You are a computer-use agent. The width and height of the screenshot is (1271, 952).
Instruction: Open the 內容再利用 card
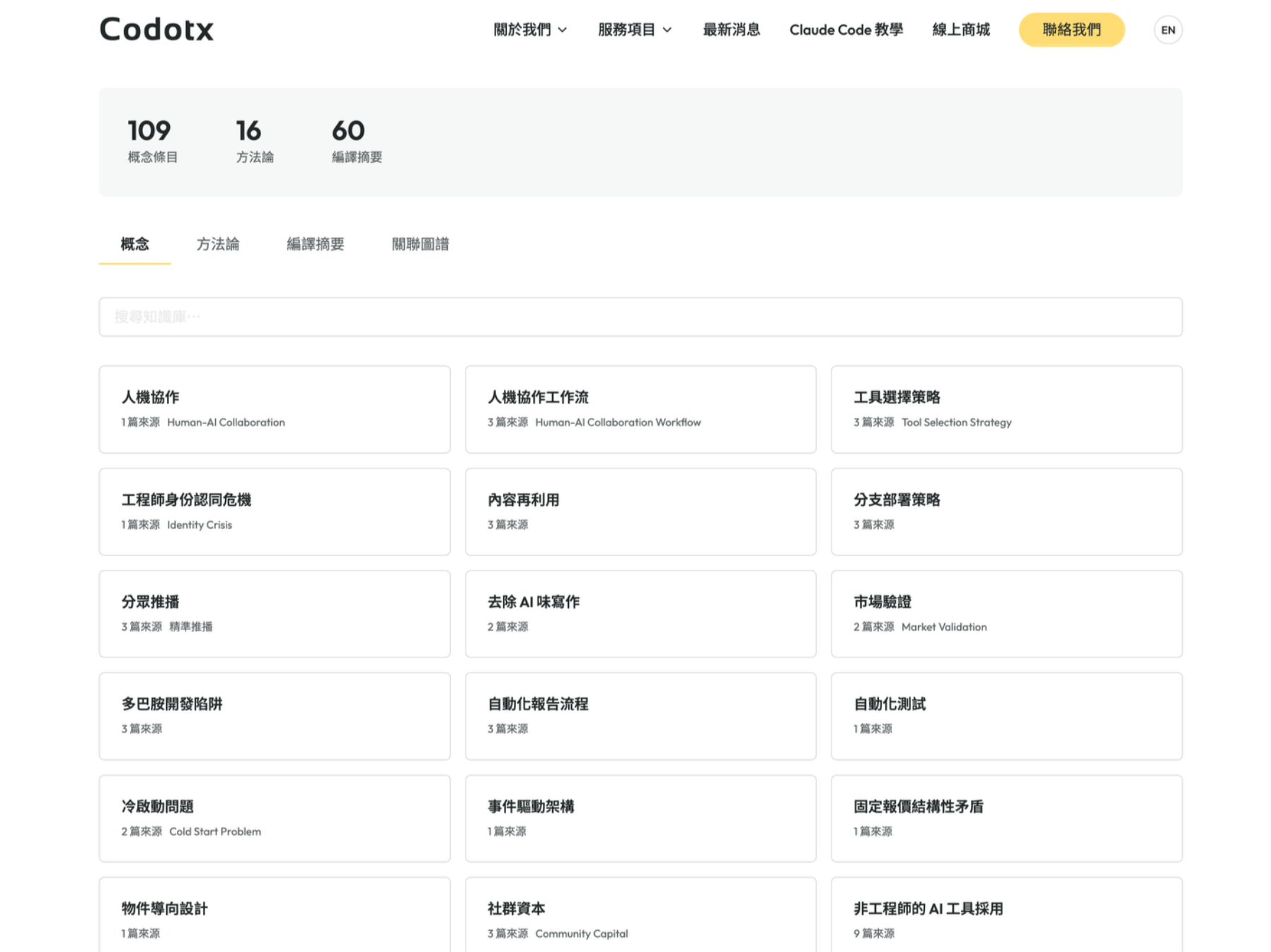tap(640, 512)
